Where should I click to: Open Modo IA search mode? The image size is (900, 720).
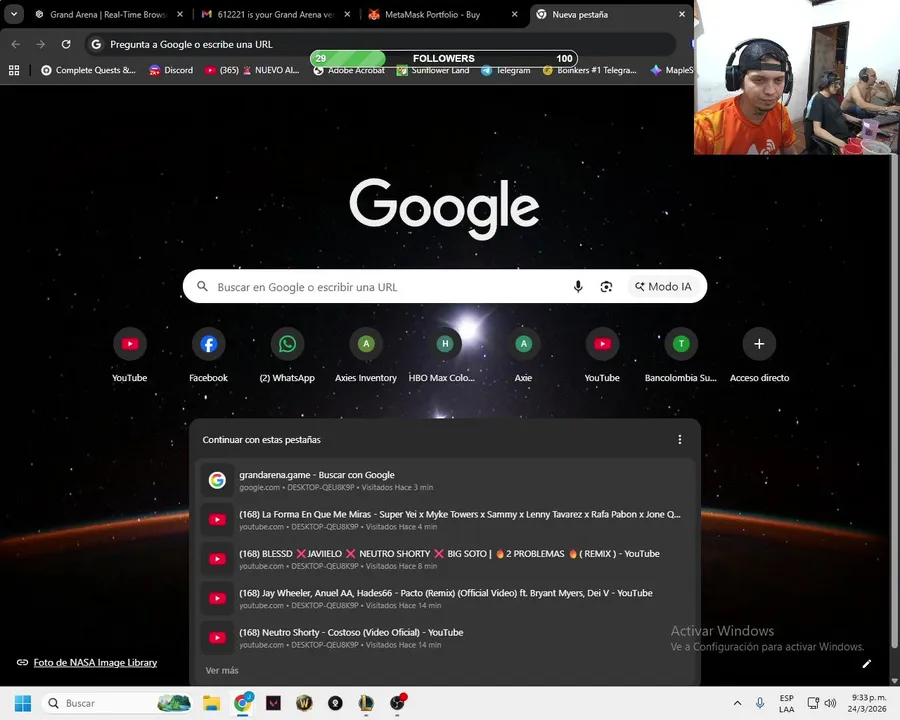[664, 287]
